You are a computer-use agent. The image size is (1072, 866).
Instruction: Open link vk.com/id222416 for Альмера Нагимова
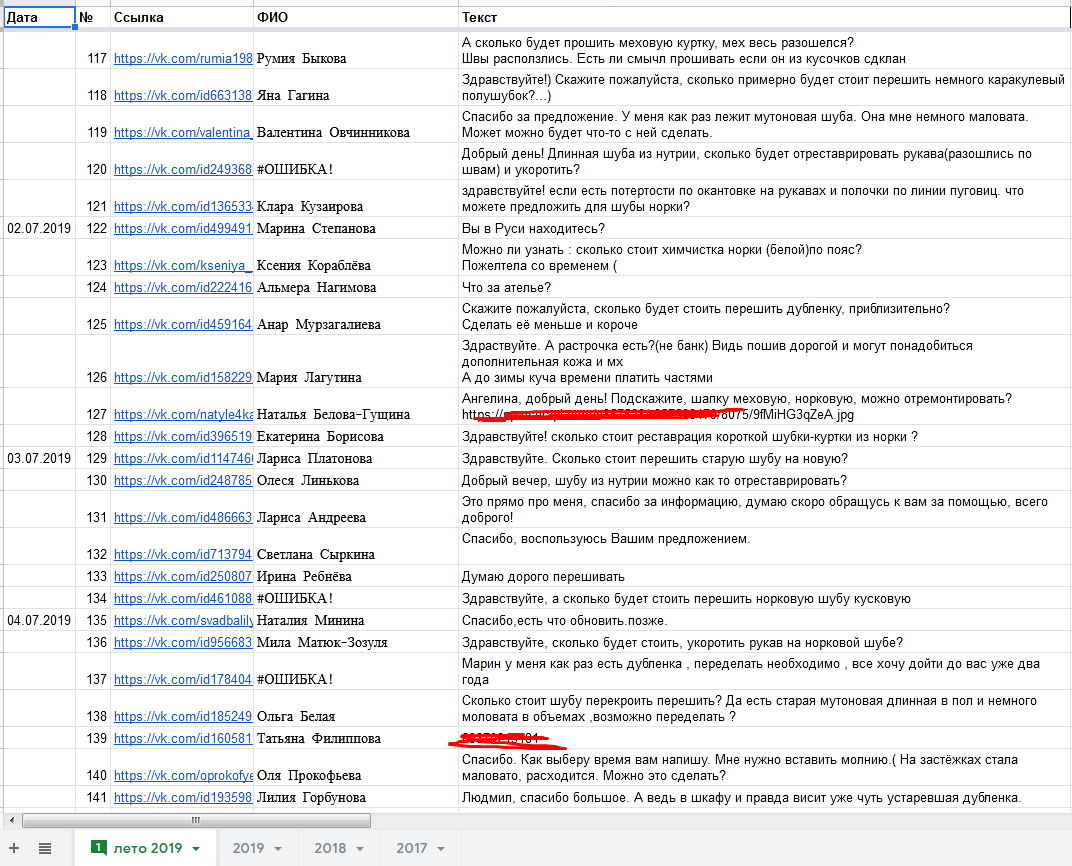(183, 287)
